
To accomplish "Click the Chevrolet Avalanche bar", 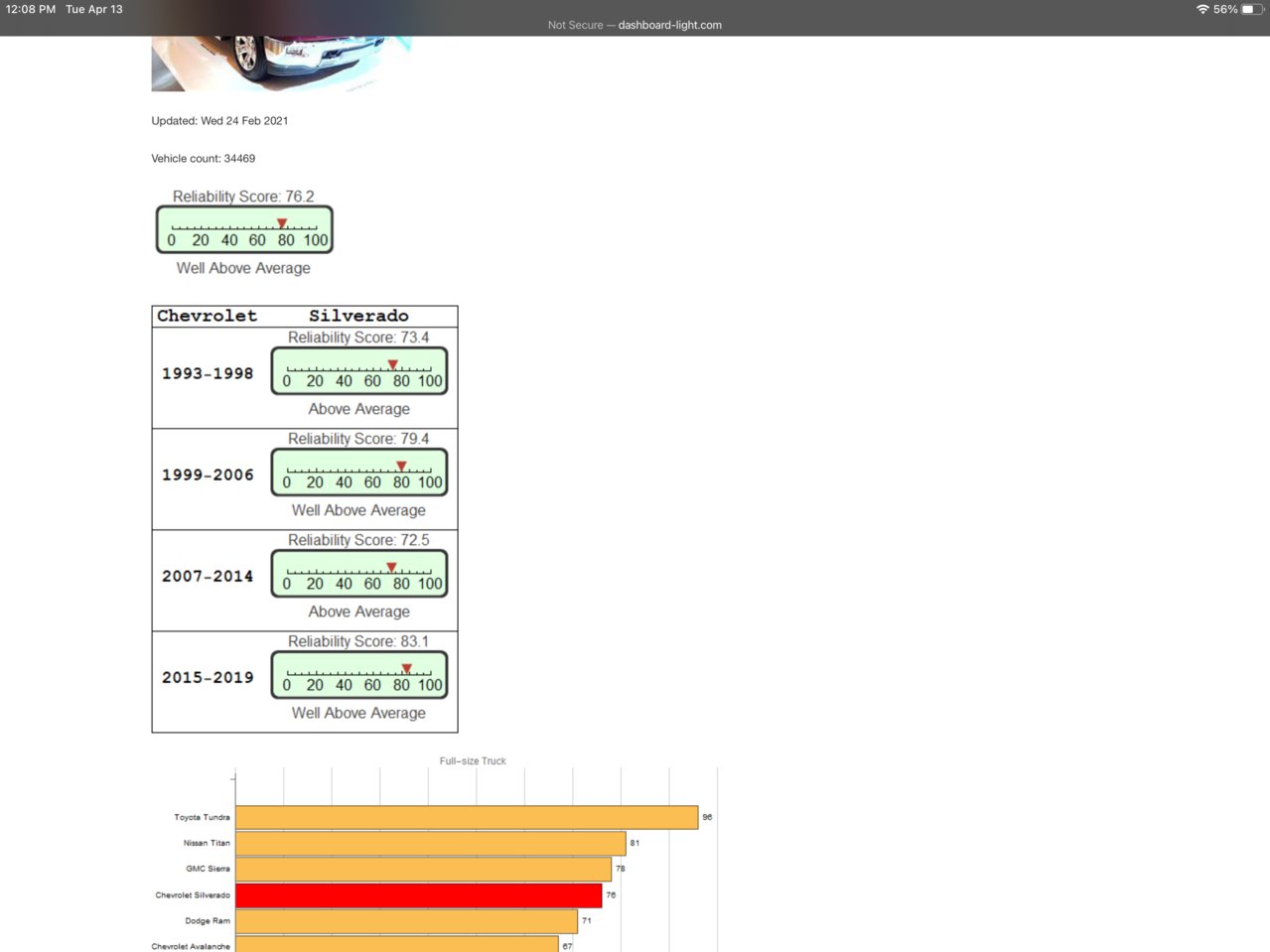I will click(x=397, y=944).
